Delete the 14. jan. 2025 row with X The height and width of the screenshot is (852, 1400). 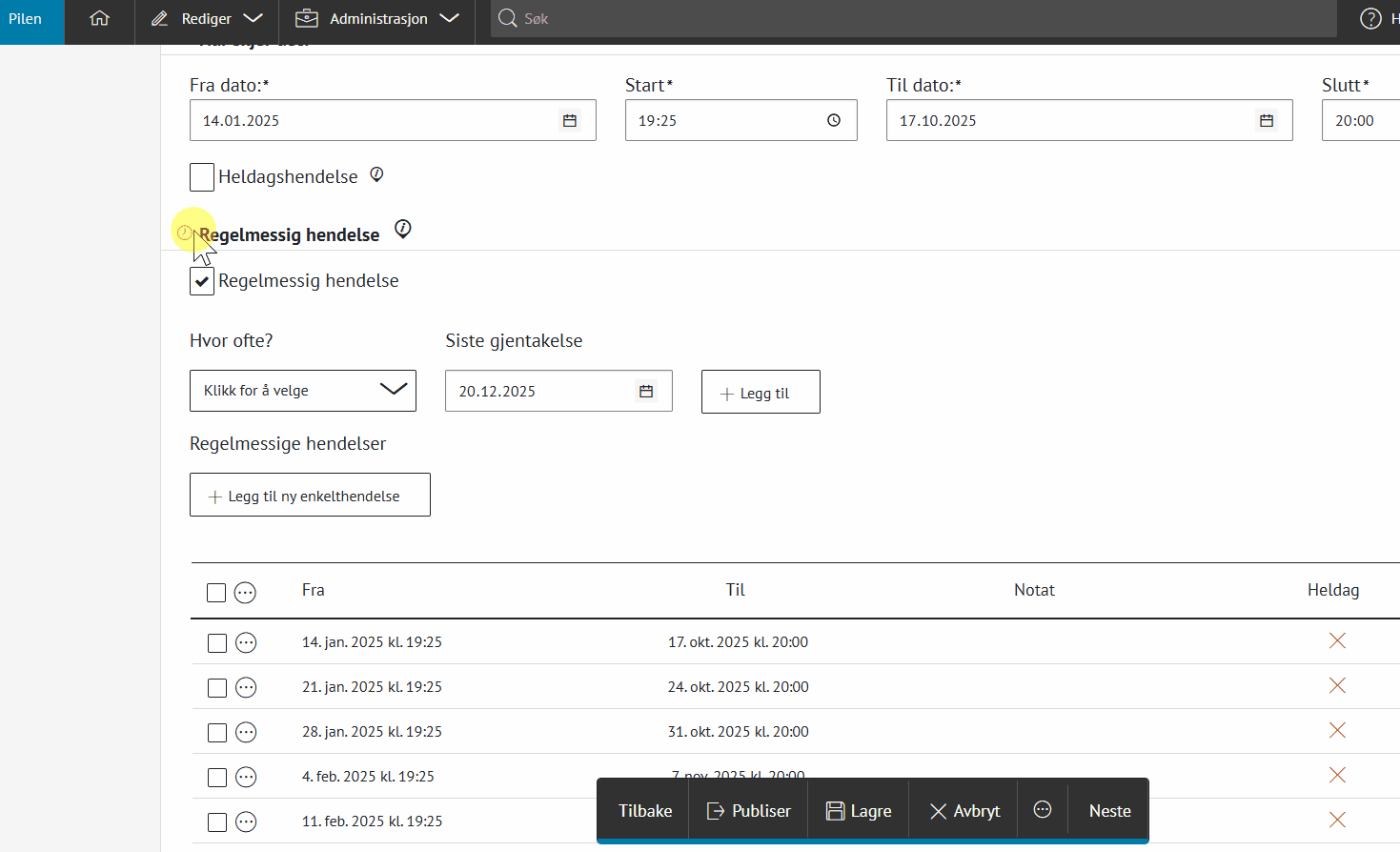click(1337, 641)
